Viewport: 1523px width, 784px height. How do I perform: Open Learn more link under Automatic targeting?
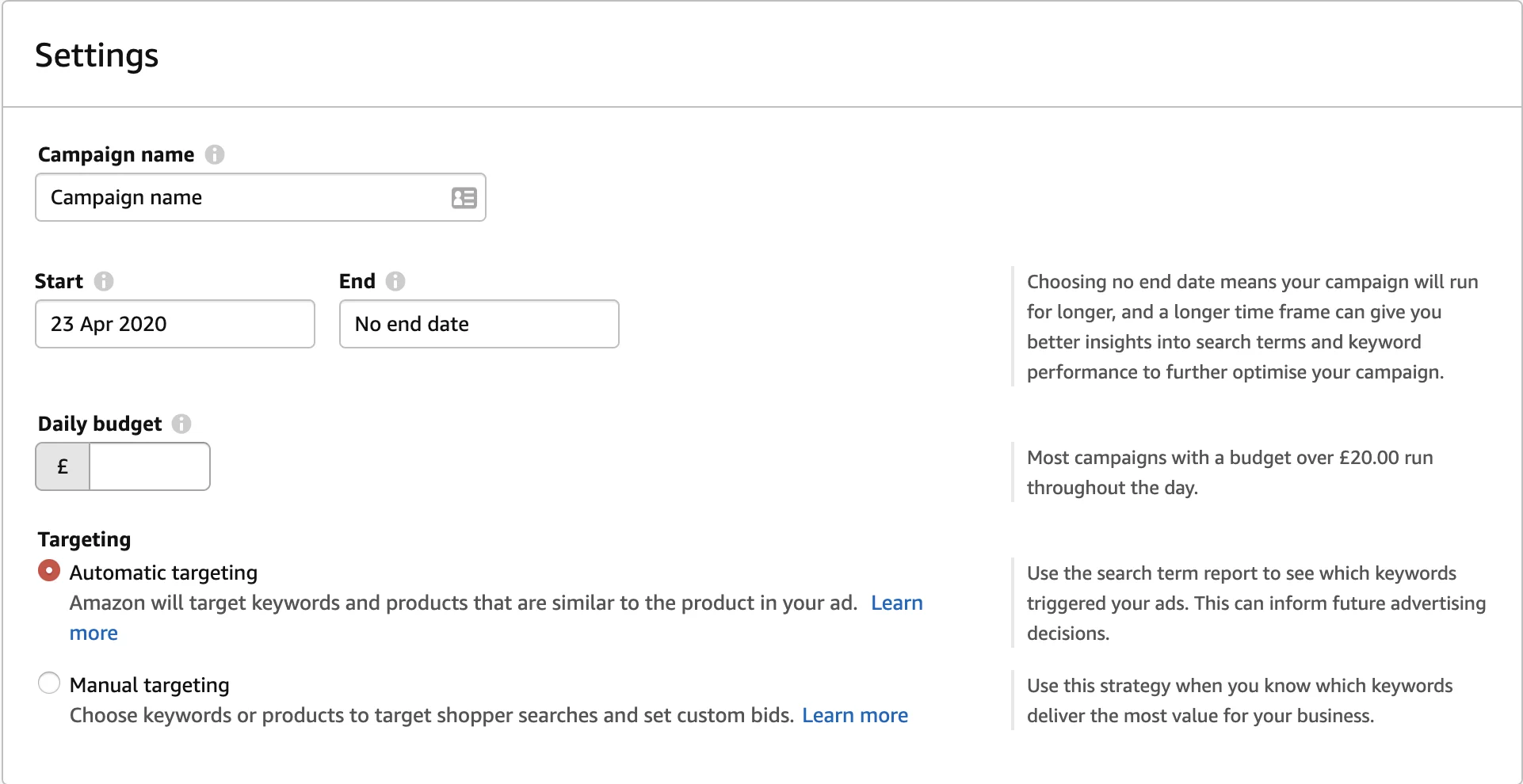click(896, 603)
